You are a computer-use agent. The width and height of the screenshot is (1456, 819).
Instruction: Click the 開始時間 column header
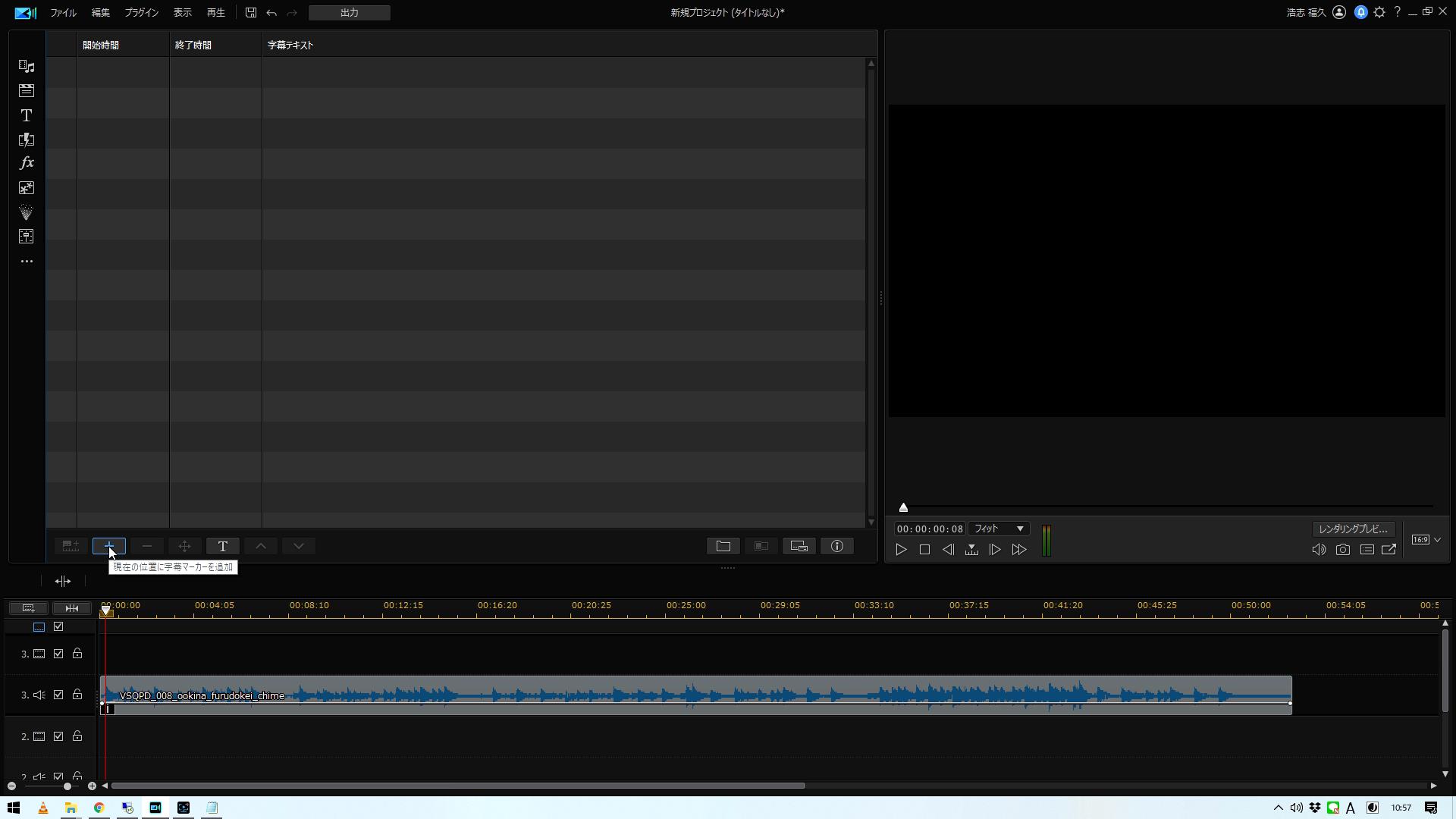(123, 45)
